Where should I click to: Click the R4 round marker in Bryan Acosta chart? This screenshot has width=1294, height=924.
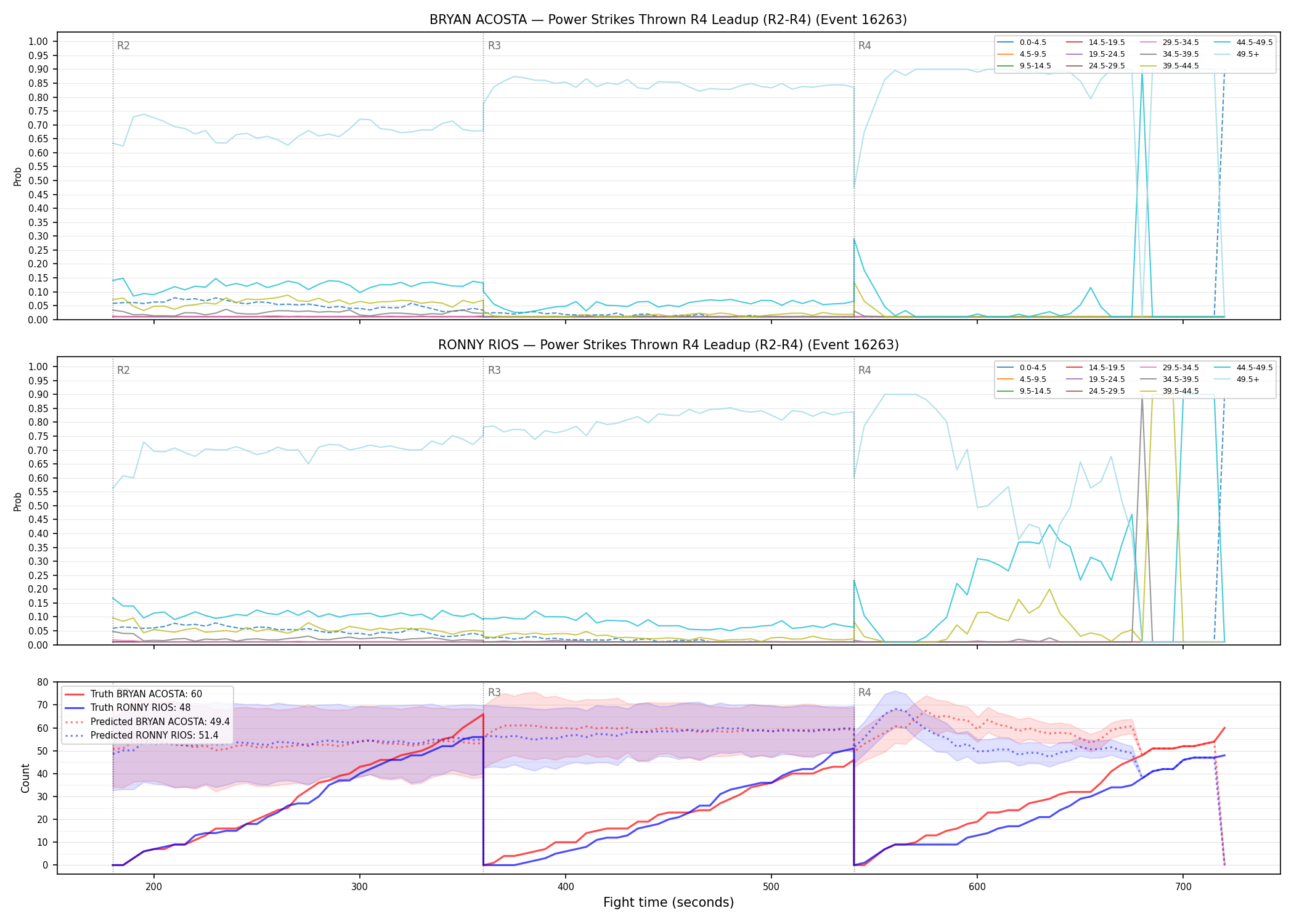(865, 46)
